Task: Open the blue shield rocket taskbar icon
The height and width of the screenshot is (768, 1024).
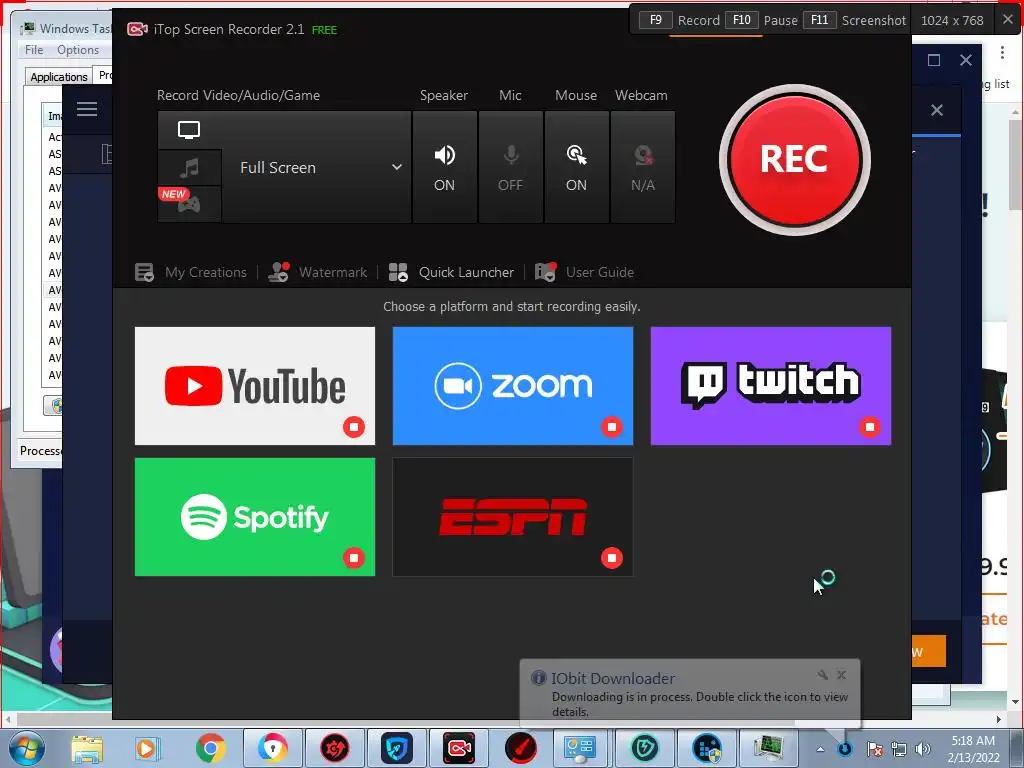Action: pyautogui.click(x=396, y=748)
